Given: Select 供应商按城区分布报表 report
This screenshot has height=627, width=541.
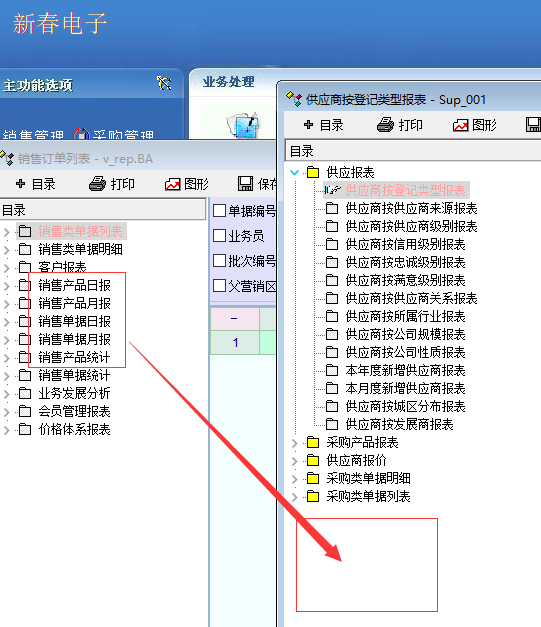Looking at the screenshot, I should [x=405, y=406].
